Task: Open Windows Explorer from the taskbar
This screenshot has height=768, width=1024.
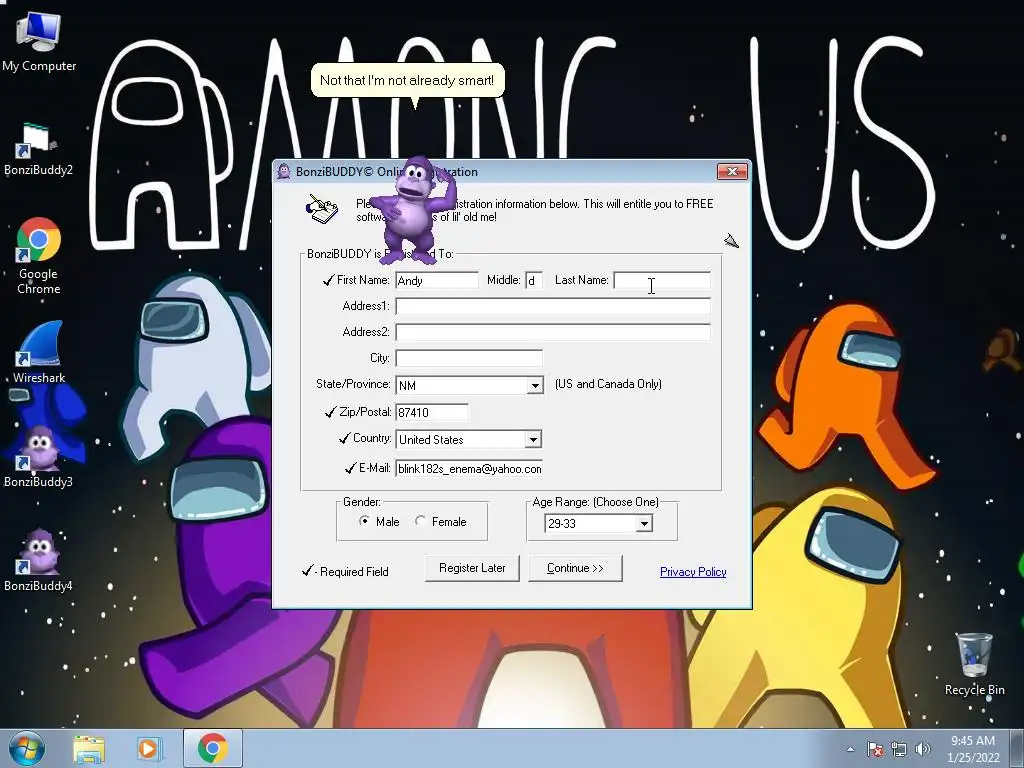Action: tap(89, 748)
